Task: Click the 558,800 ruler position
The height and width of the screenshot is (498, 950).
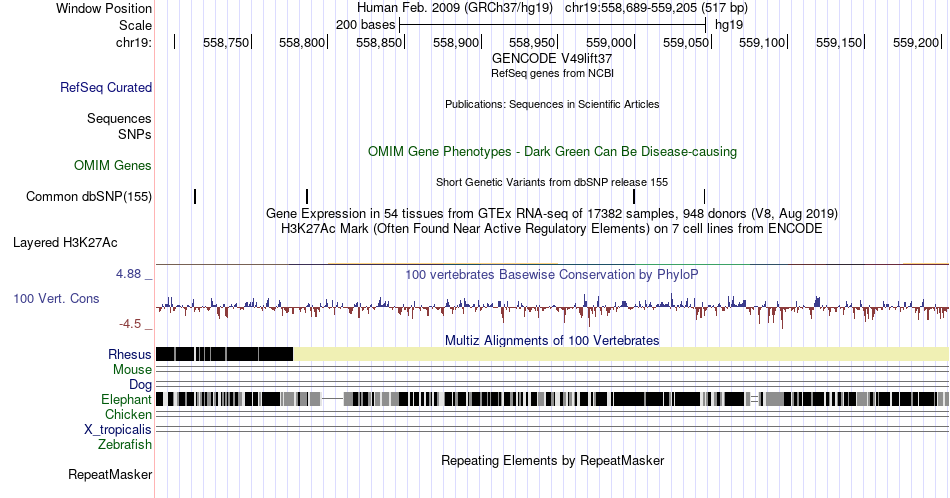Action: click(x=302, y=42)
